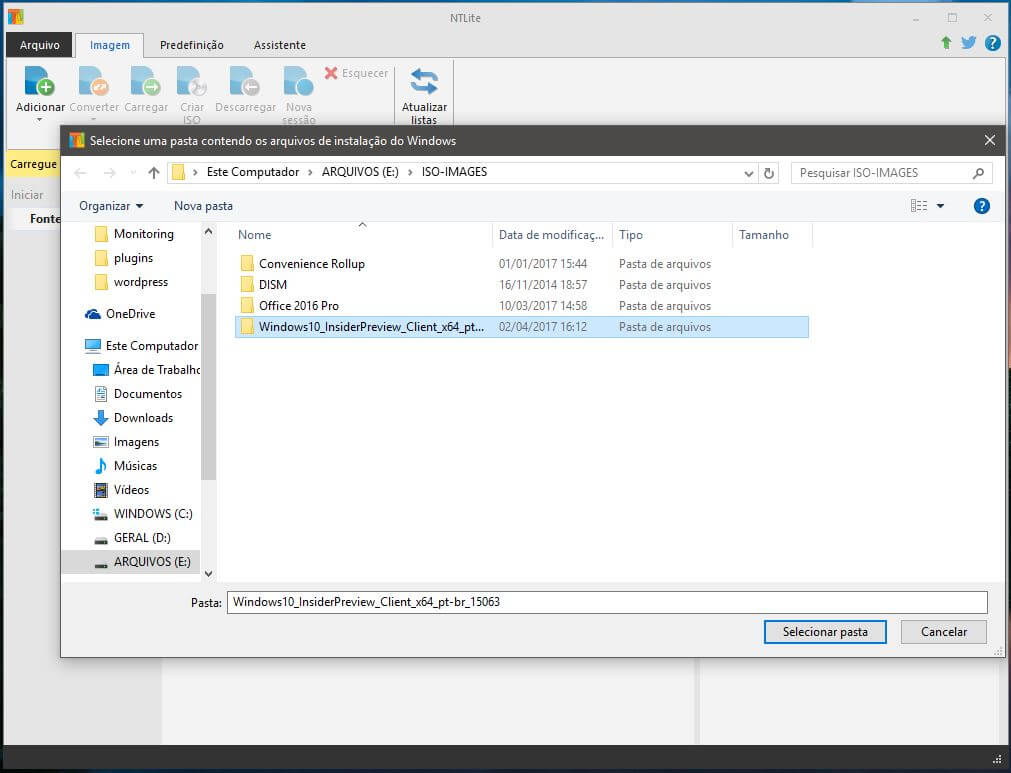Go up one folder level arrow
1011x773 pixels.
click(153, 173)
